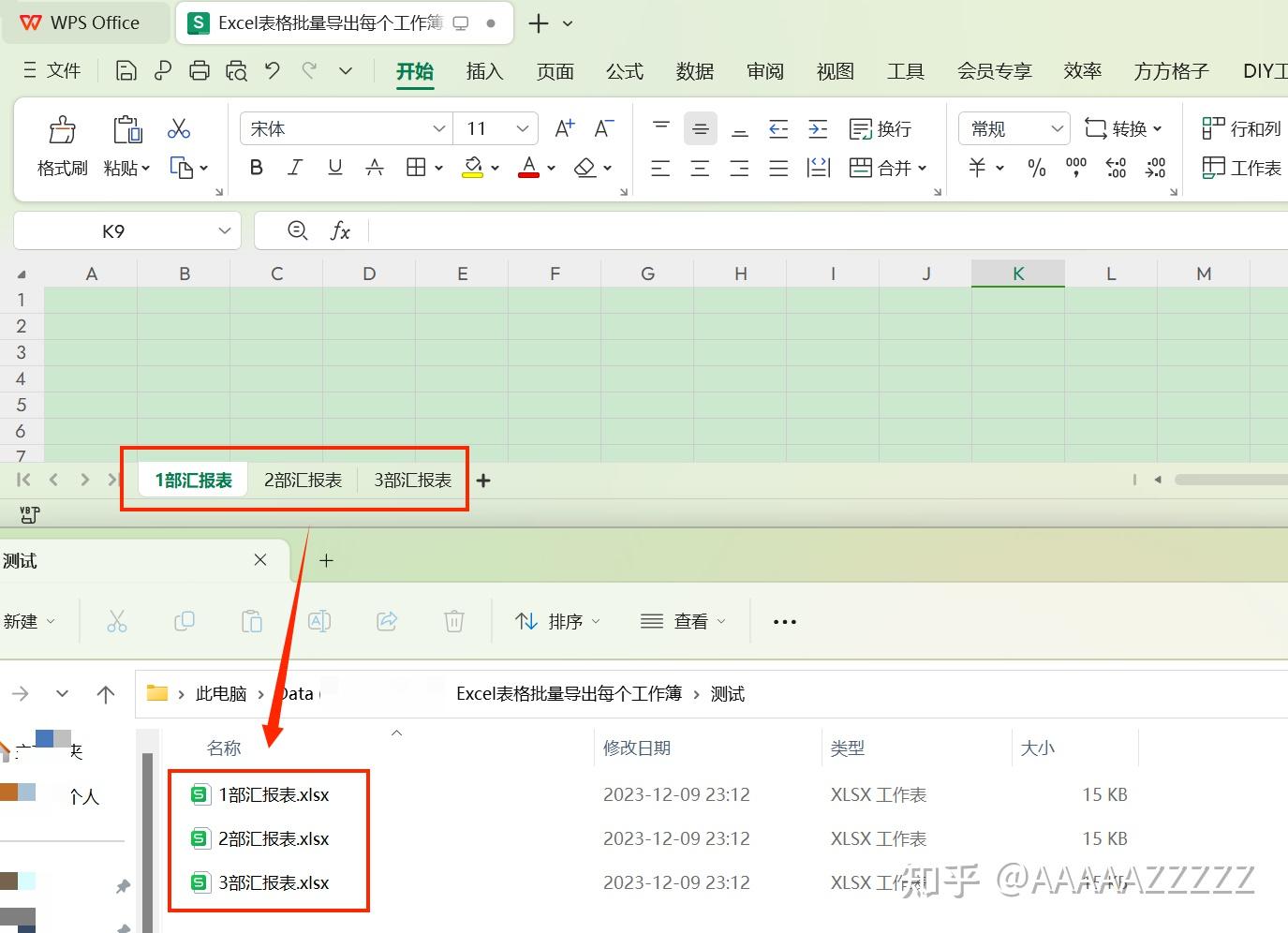Align text to top

(x=661, y=128)
